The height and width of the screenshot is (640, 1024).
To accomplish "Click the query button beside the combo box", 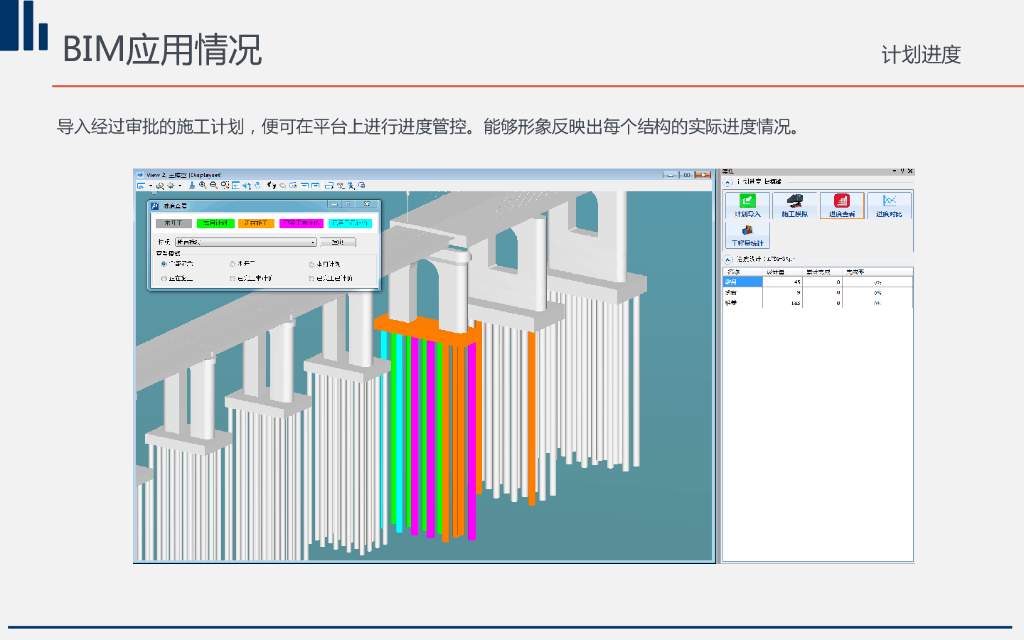I will coord(338,242).
